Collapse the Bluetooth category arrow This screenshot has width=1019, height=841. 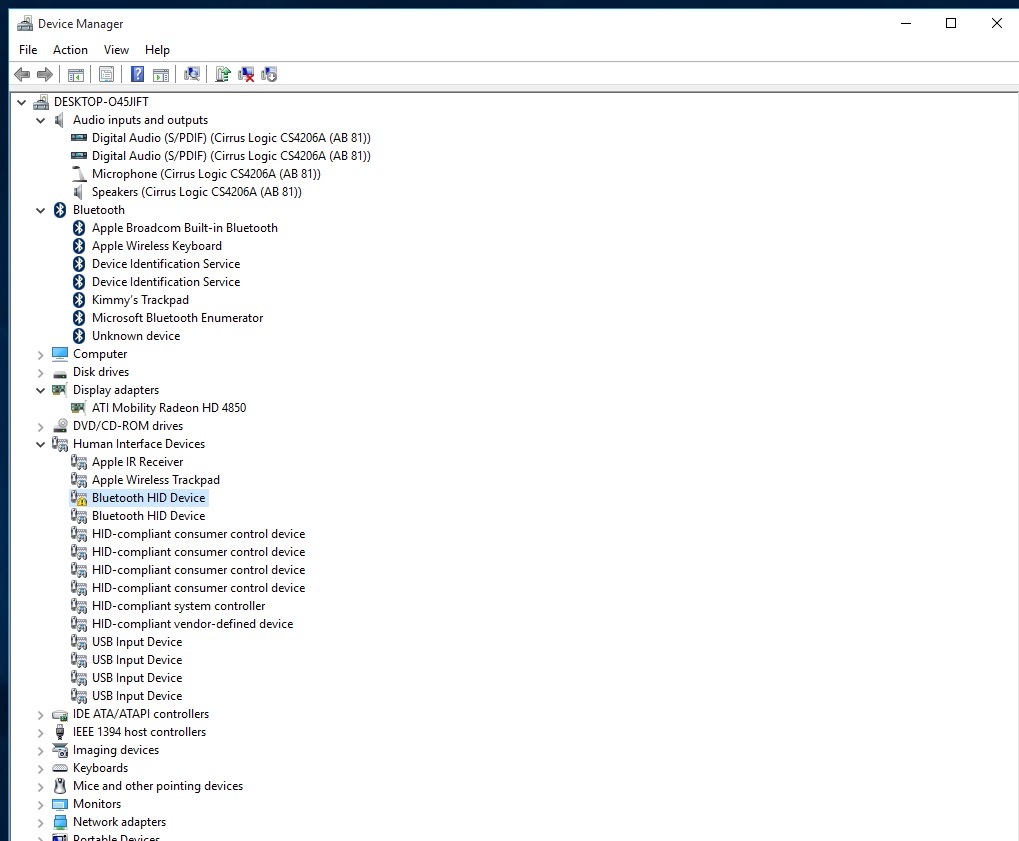[x=40, y=210]
